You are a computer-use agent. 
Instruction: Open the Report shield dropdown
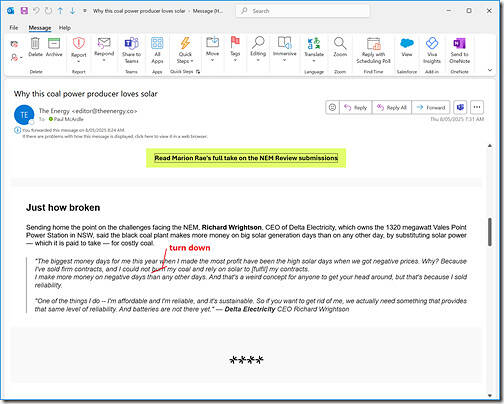79,49
